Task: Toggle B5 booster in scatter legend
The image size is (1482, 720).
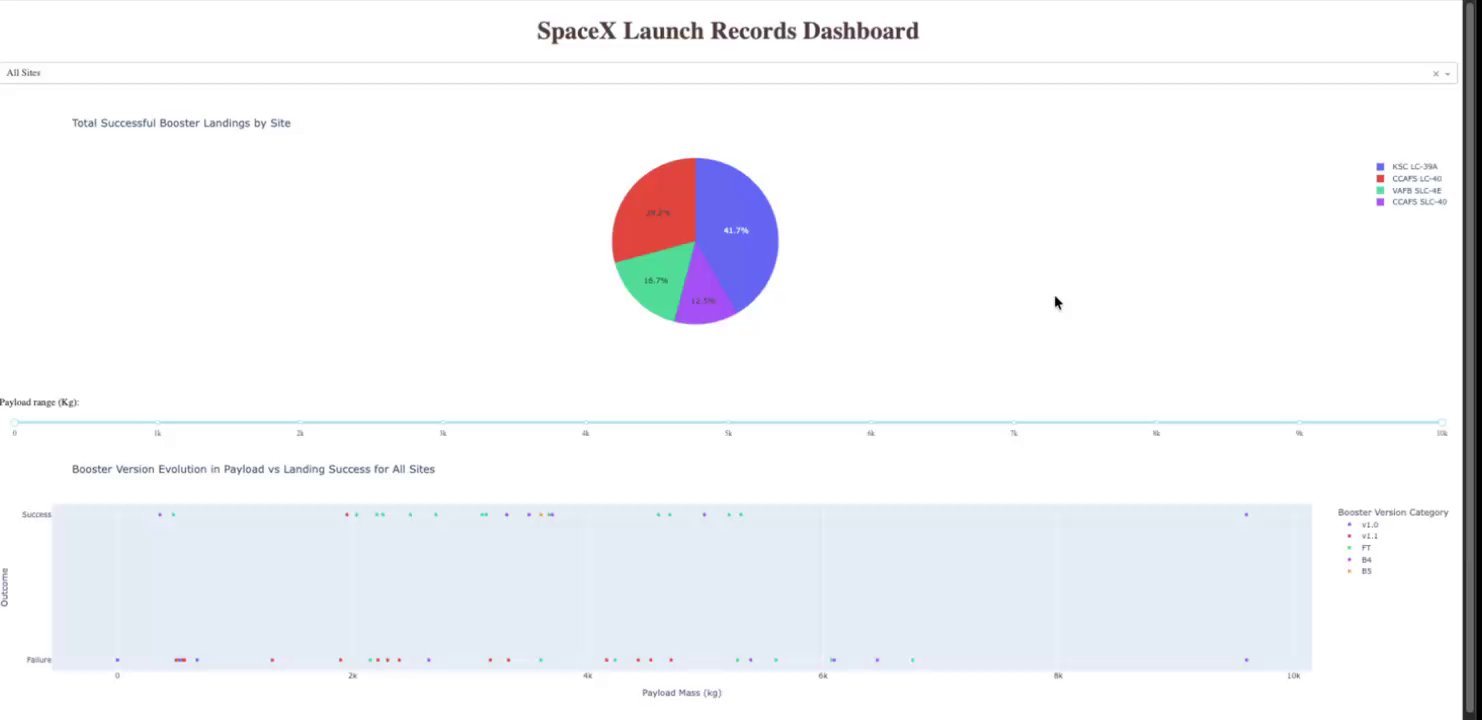Action: [1360, 571]
